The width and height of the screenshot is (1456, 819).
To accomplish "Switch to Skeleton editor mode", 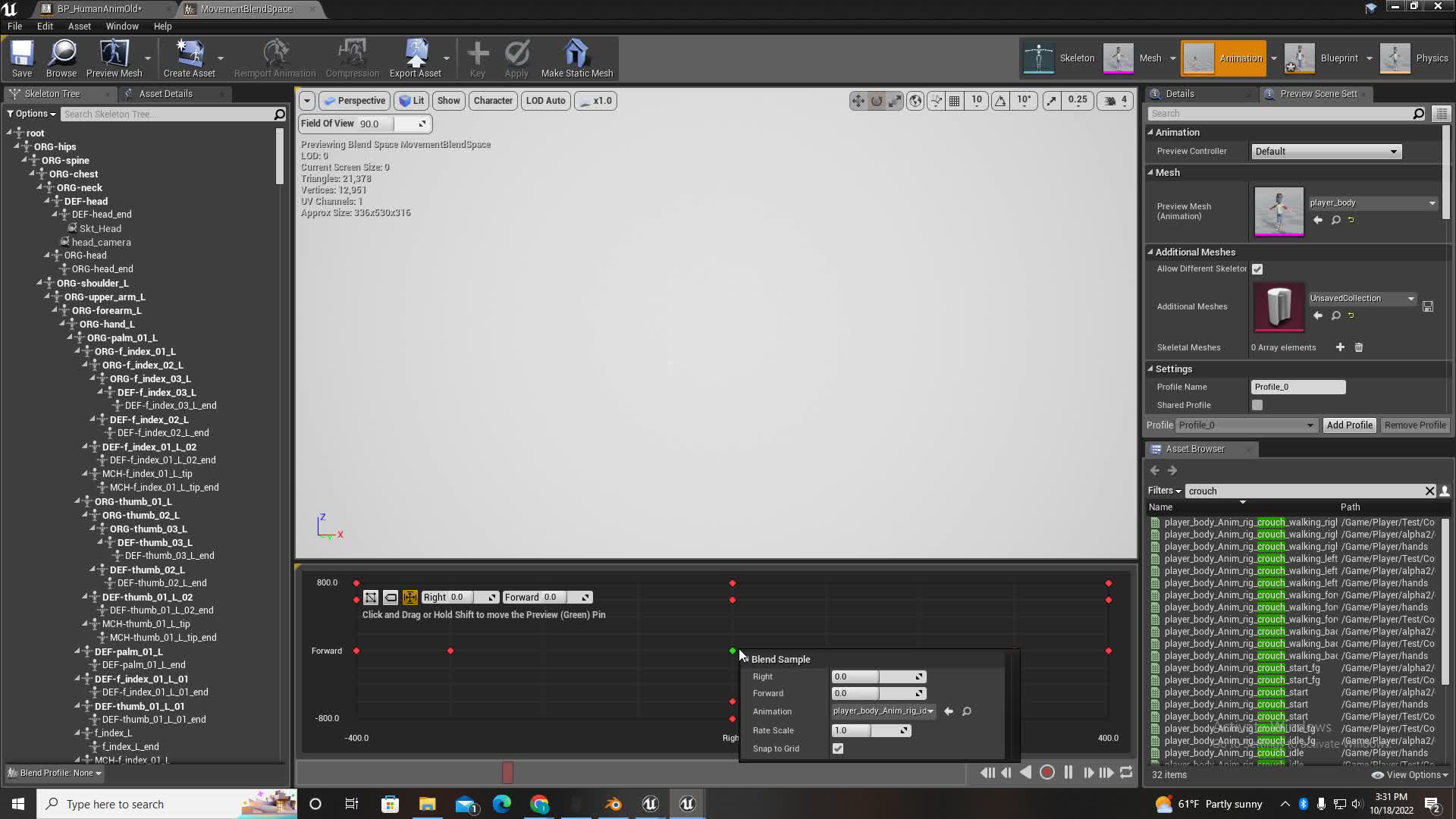I will 1059,58.
